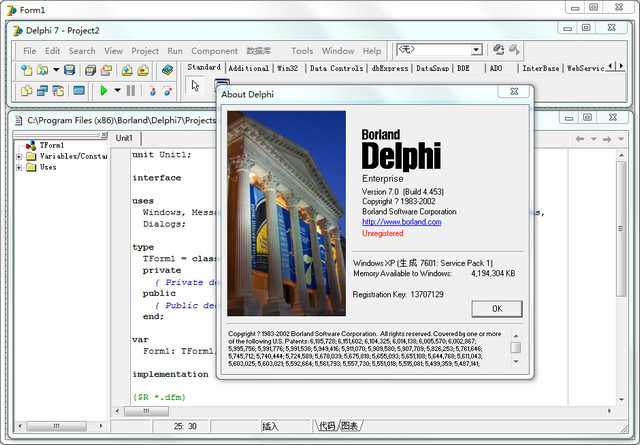
Task: Click the Add File to Project icon
Action: point(127,70)
